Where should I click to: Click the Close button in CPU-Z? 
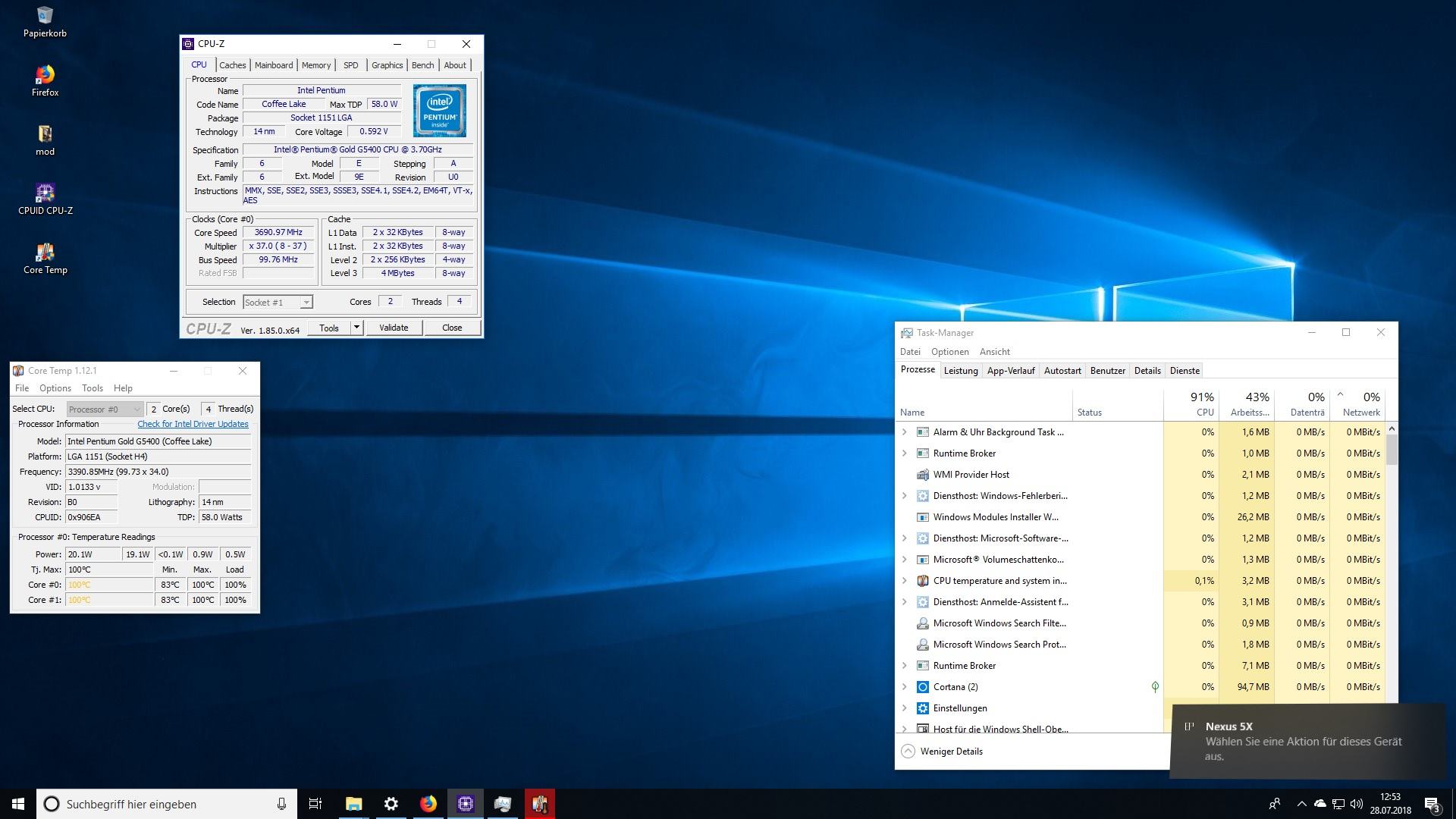pos(452,328)
